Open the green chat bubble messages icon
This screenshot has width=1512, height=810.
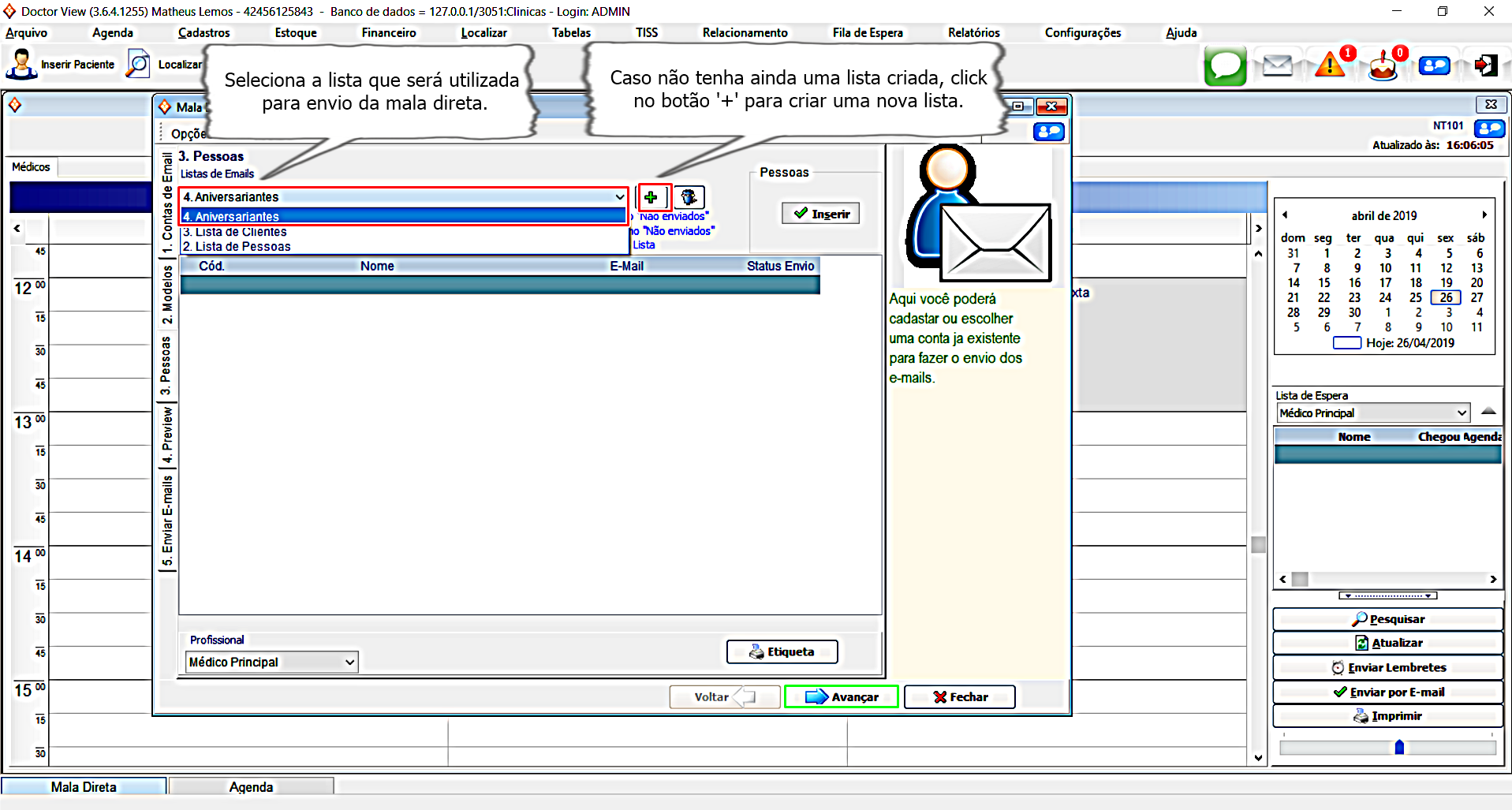click(1225, 65)
